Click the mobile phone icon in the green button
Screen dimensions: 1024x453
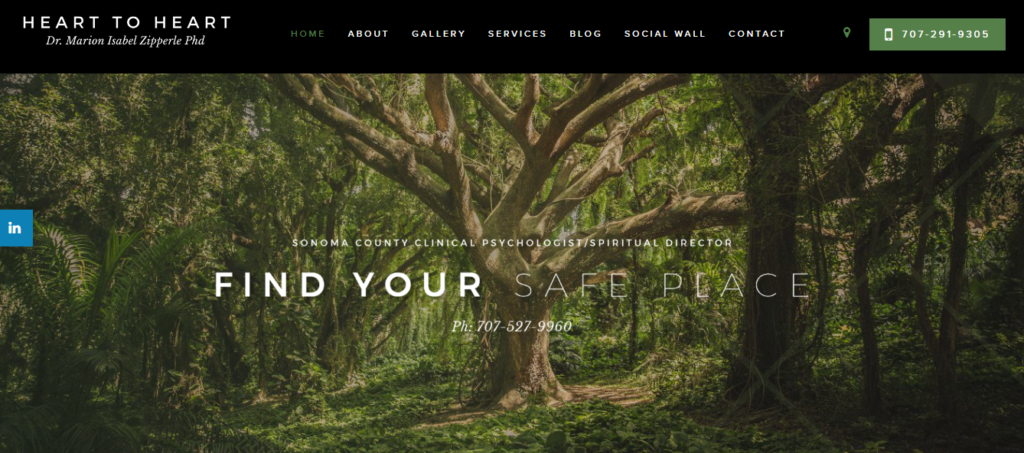(888, 35)
